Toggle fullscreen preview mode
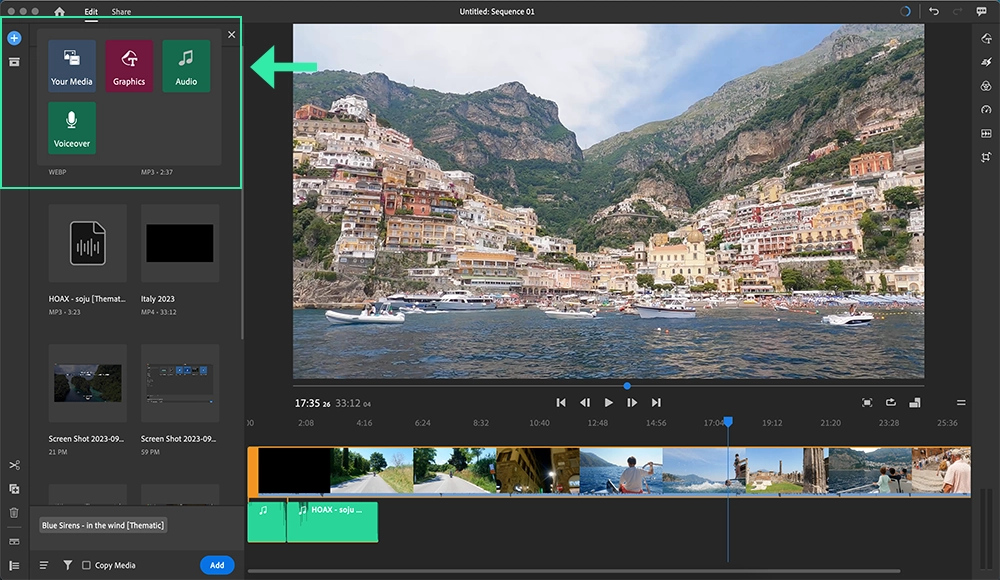This screenshot has width=1000, height=580. pos(867,403)
